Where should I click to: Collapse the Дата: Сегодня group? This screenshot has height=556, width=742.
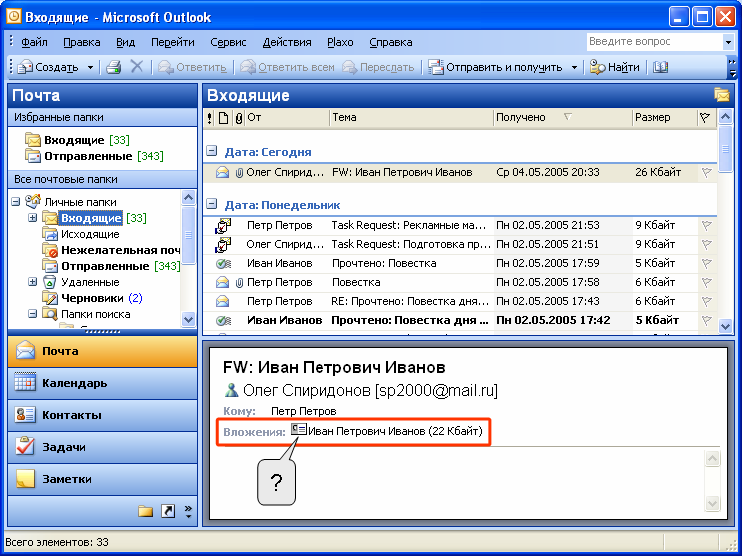(212, 151)
